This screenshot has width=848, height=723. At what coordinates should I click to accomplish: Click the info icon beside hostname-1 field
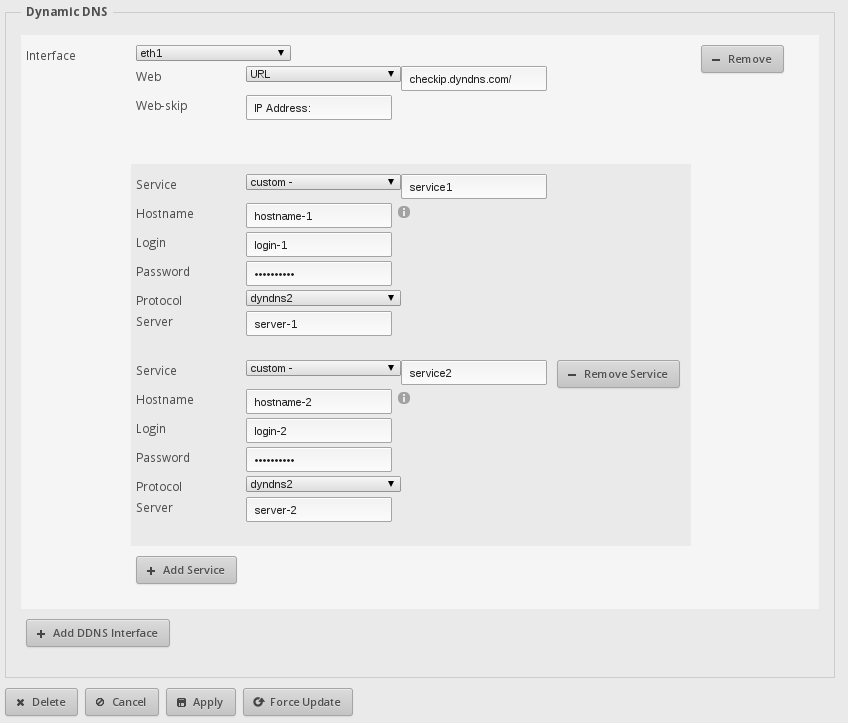click(404, 212)
